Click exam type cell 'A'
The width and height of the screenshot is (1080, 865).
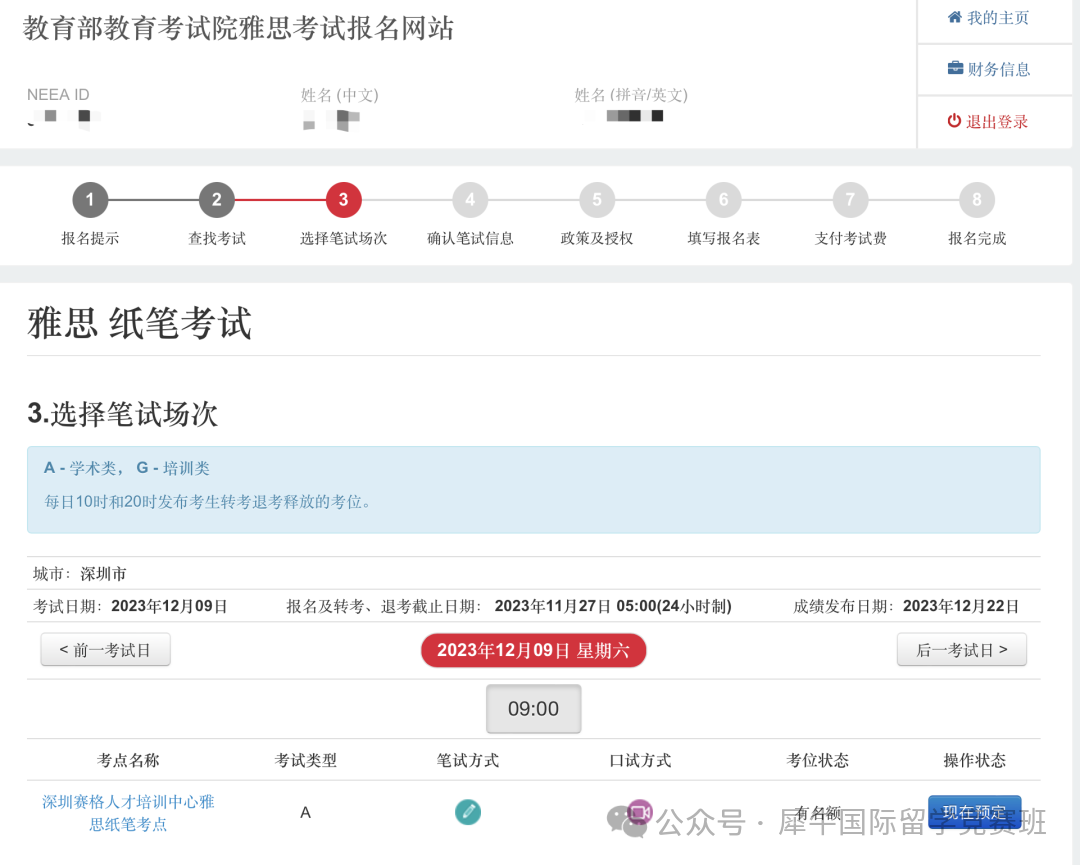click(x=306, y=813)
